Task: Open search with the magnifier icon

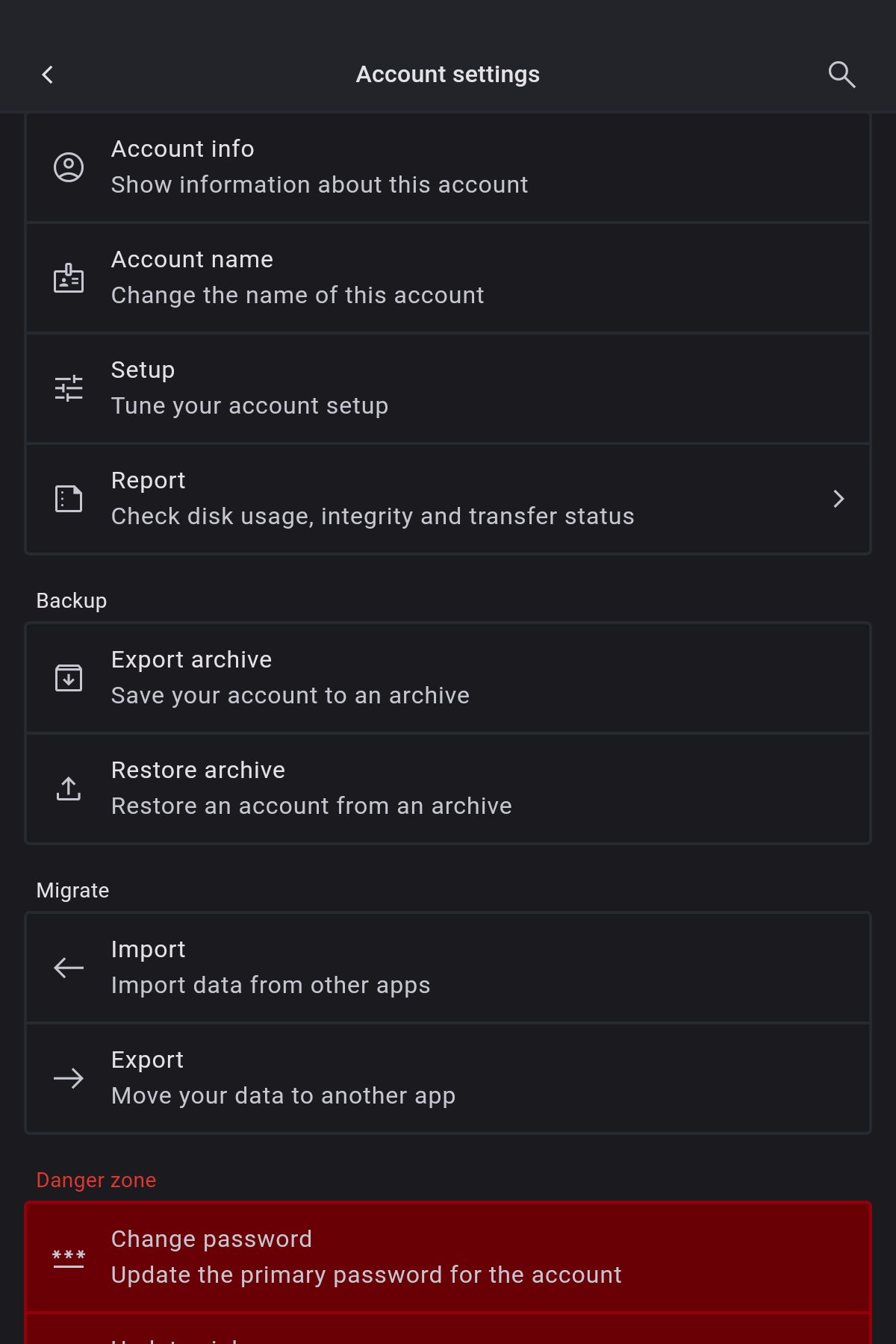Action: tap(841, 75)
